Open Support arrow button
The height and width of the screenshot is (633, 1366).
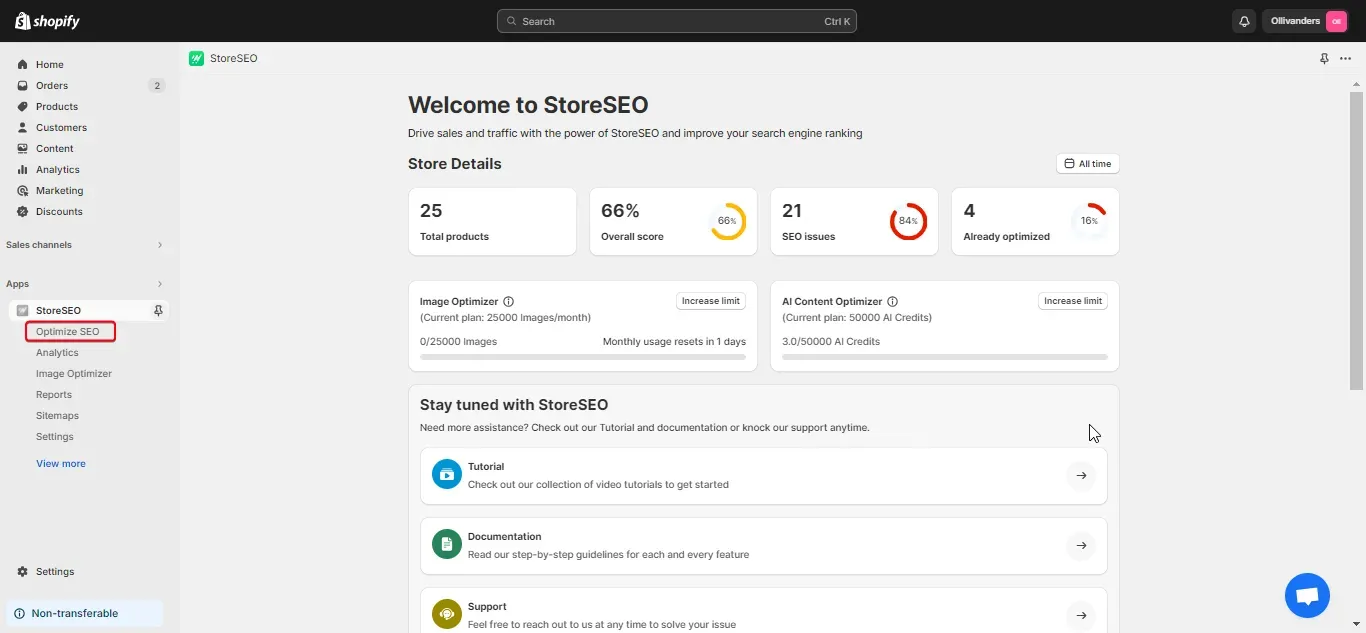tap(1080, 616)
